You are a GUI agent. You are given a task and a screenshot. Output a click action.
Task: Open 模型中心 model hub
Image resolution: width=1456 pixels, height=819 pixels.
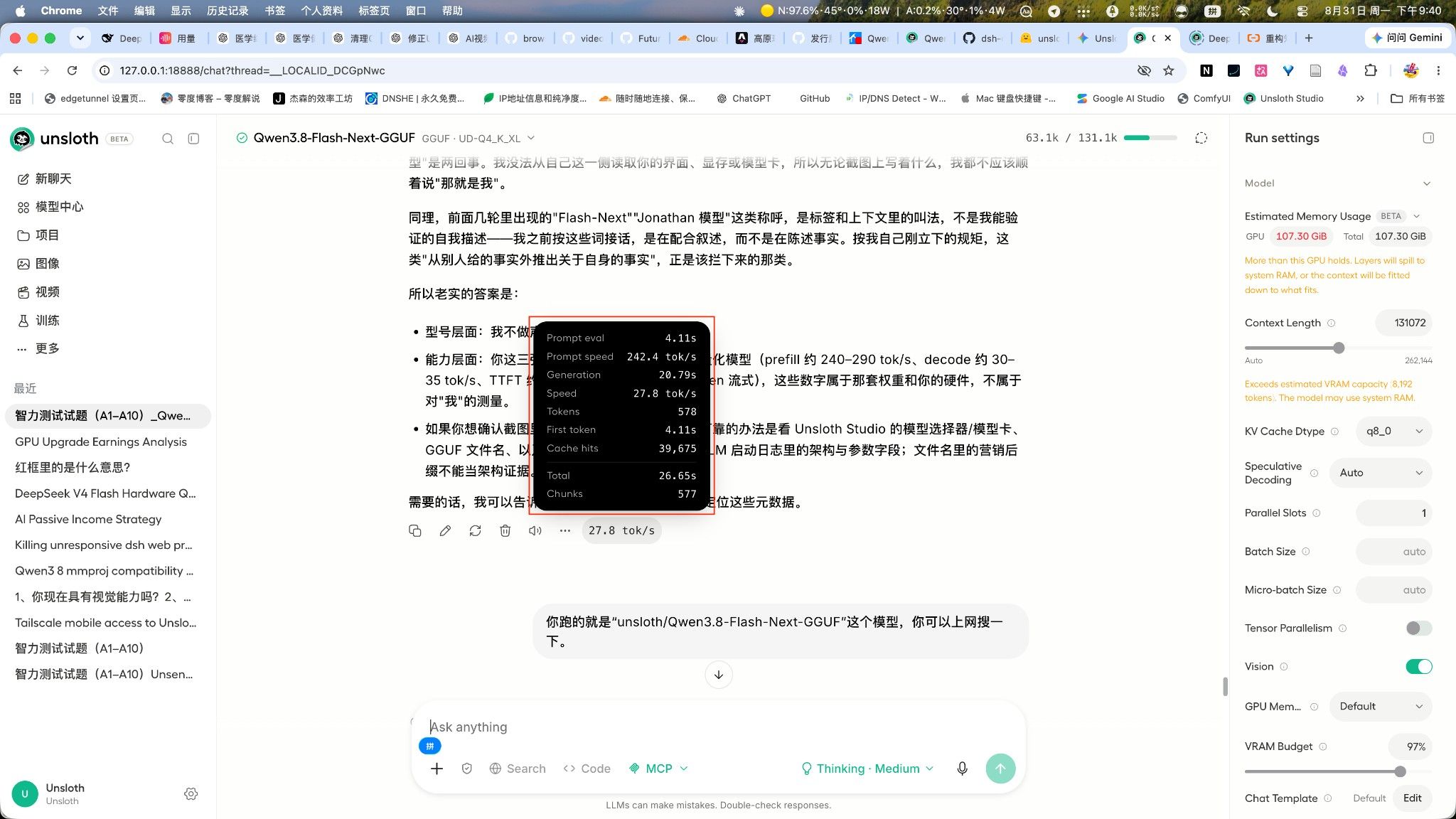point(50,207)
